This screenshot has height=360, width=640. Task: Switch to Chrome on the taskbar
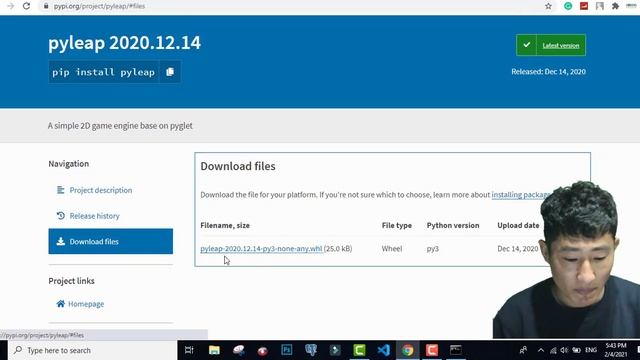click(x=407, y=350)
